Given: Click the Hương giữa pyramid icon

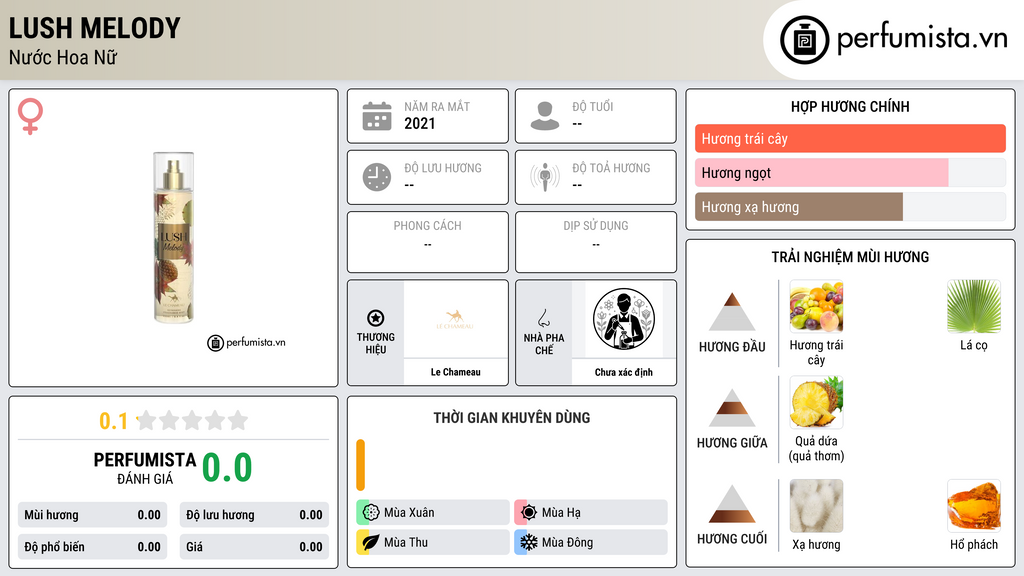Looking at the screenshot, I should pyautogui.click(x=732, y=408).
